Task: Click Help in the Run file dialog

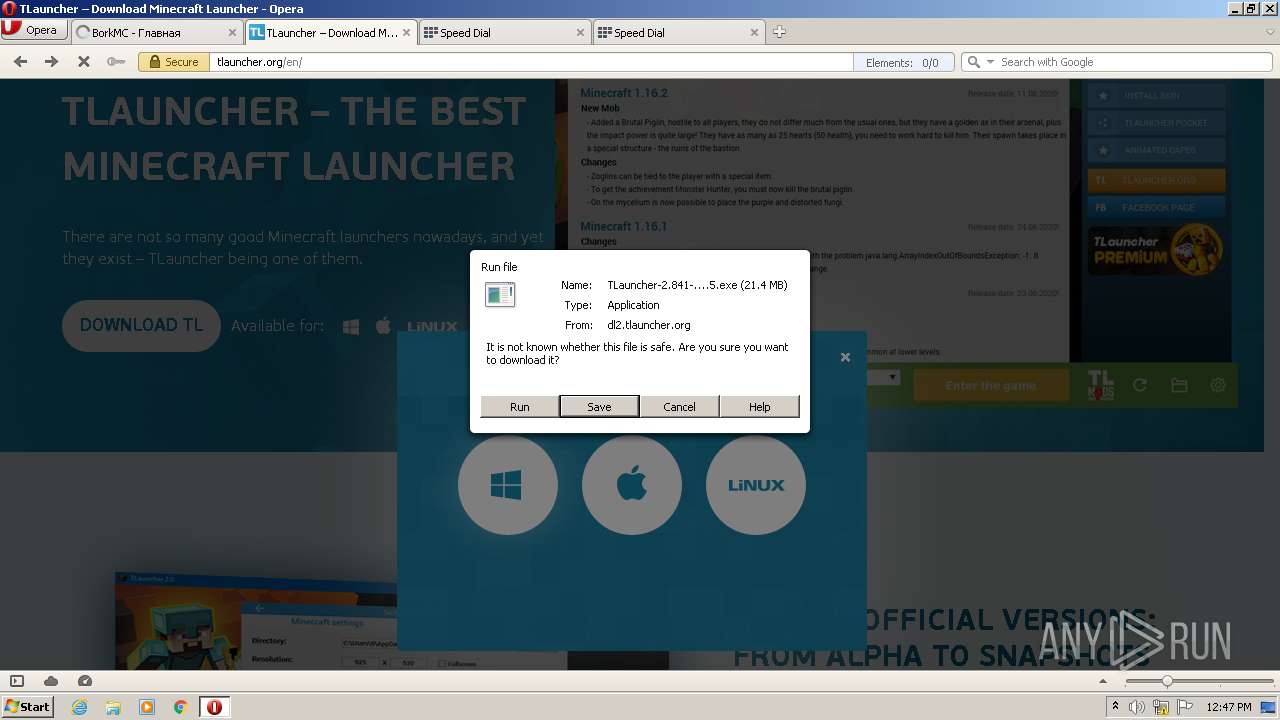Action: click(x=759, y=406)
